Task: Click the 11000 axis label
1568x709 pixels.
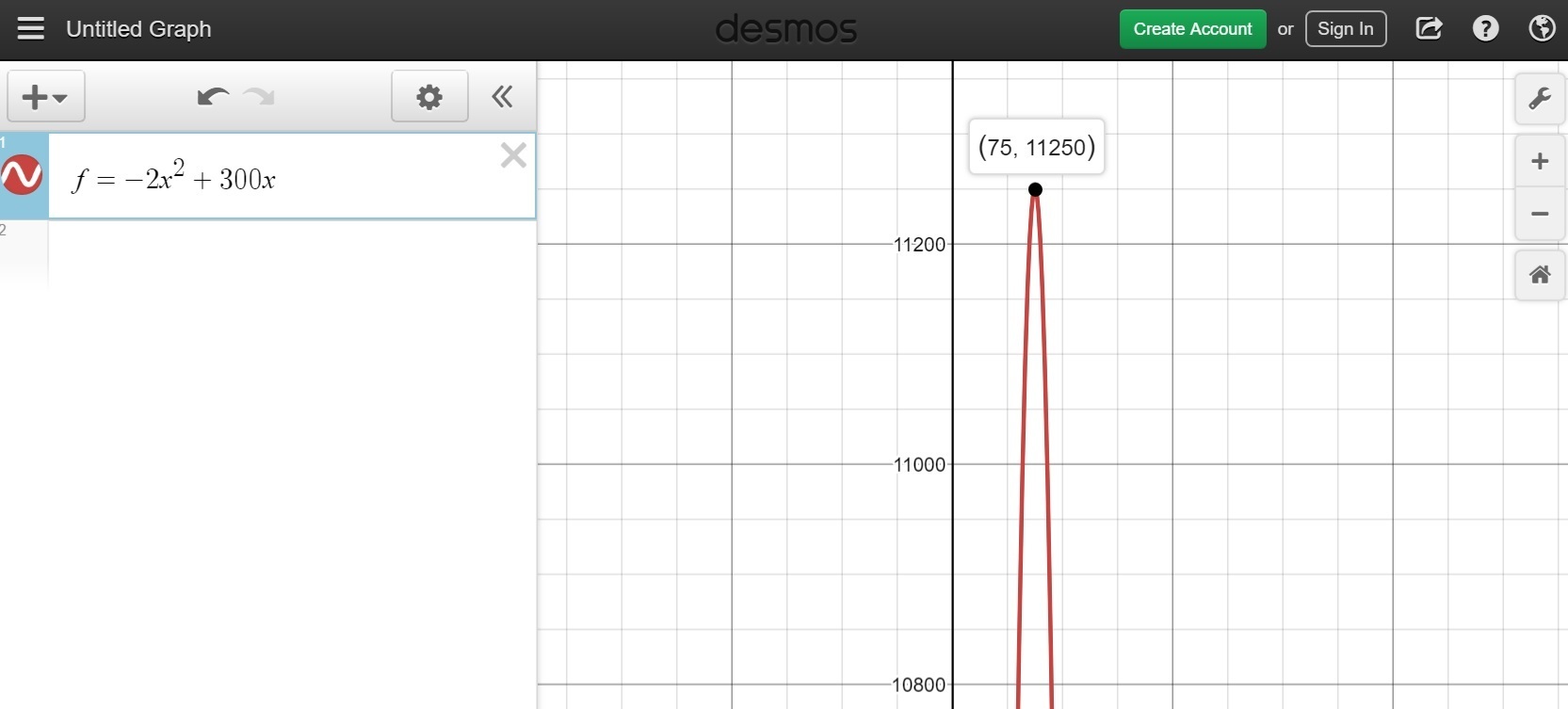Action: [919, 464]
